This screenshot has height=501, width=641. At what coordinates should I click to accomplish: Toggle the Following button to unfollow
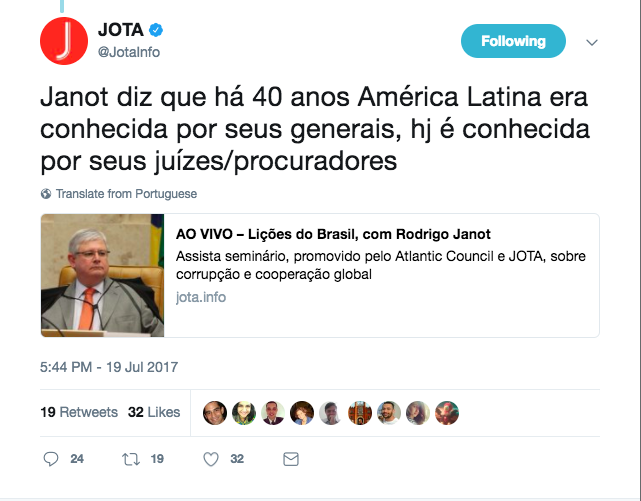[x=513, y=41]
